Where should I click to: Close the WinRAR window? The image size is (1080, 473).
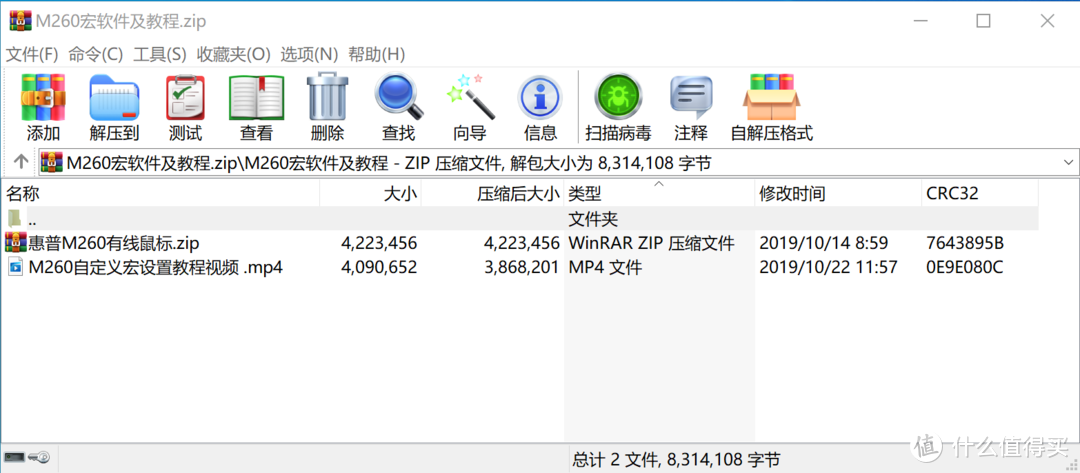coord(1047,21)
